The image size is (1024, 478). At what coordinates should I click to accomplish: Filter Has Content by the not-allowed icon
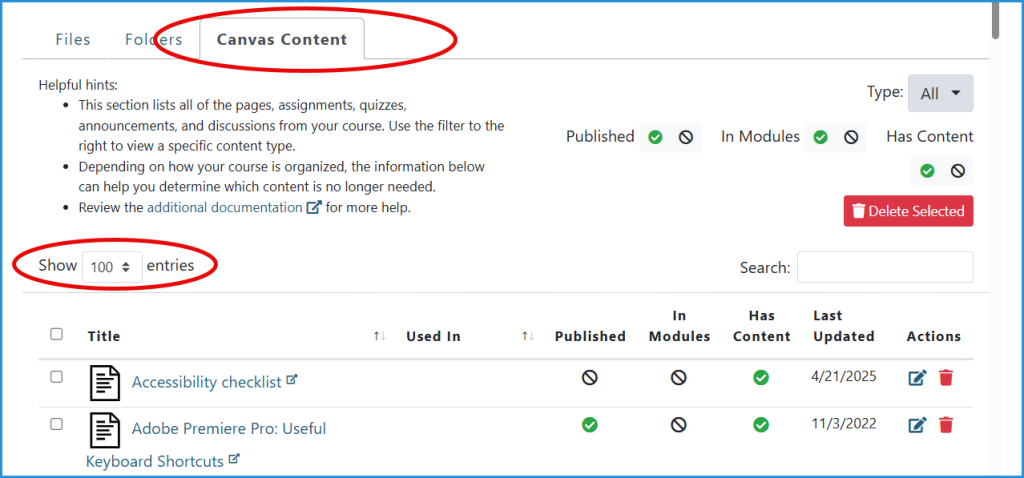point(958,171)
